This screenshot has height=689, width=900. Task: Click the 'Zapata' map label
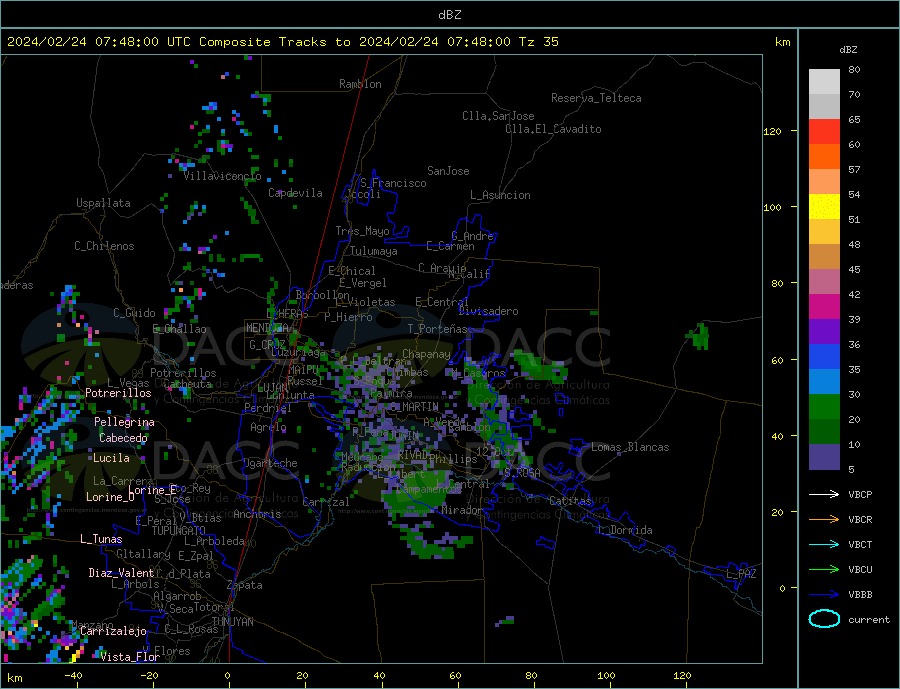tap(245, 586)
